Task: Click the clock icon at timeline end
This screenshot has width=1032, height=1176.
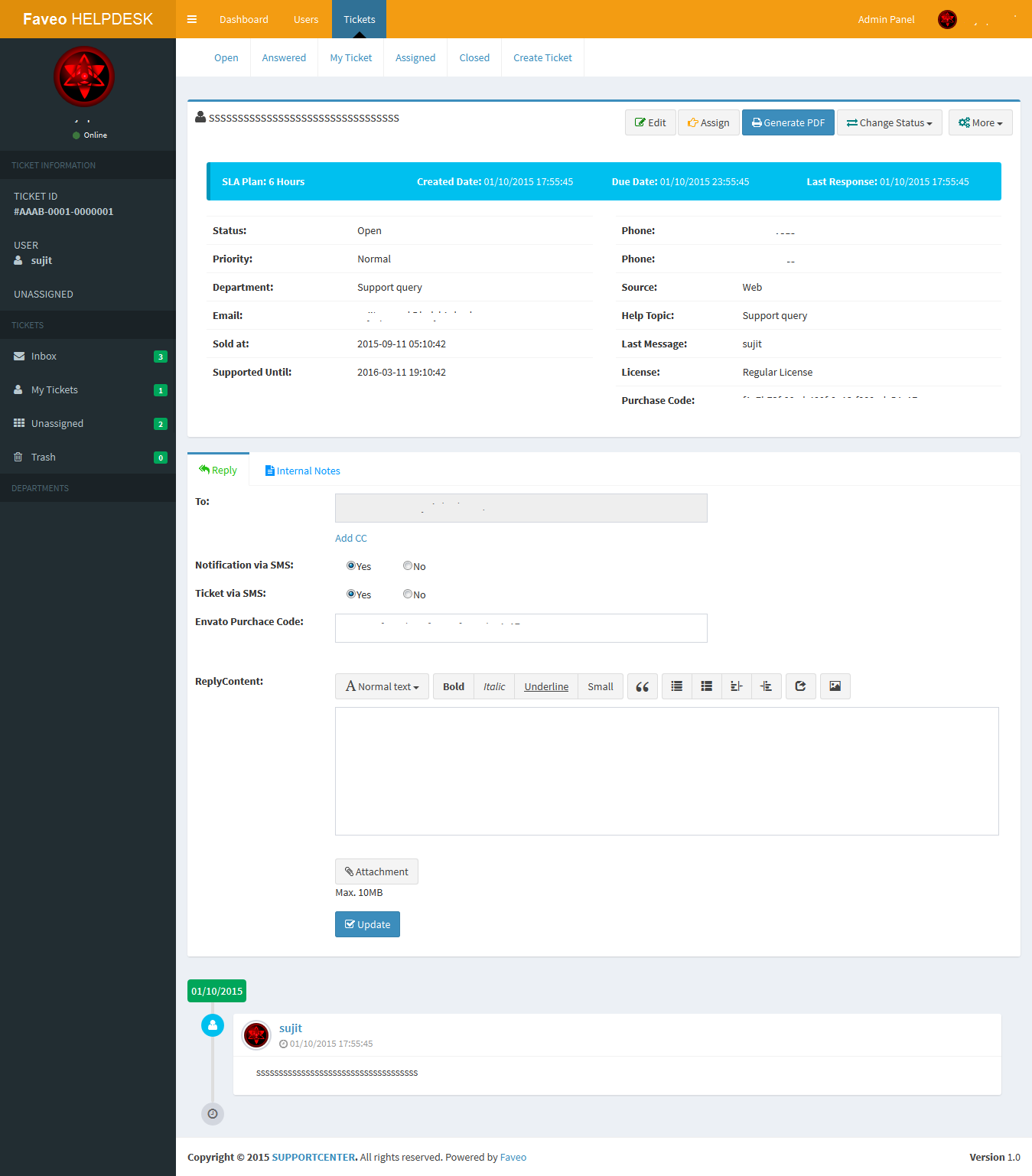Action: [x=213, y=1114]
